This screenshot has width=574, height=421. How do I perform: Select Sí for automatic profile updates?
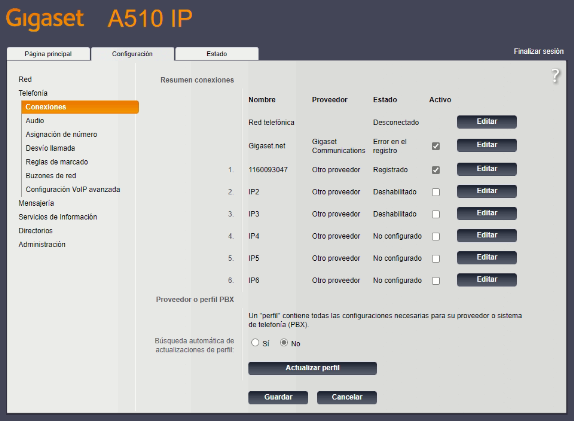255,343
